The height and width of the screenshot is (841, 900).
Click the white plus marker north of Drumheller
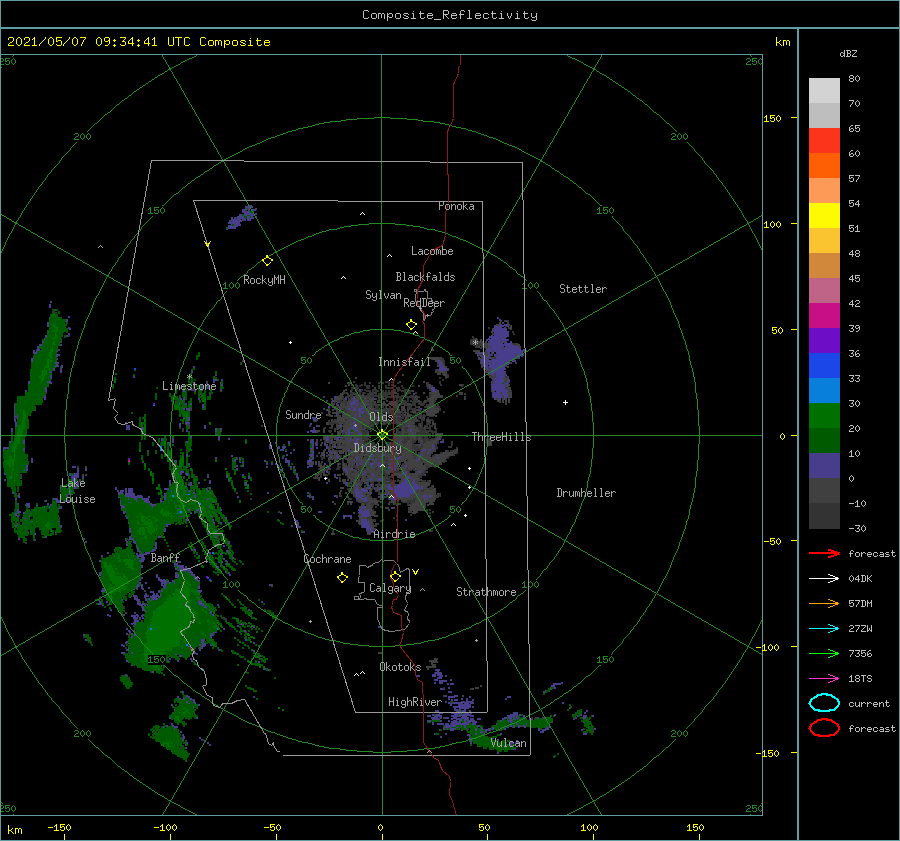(x=565, y=402)
